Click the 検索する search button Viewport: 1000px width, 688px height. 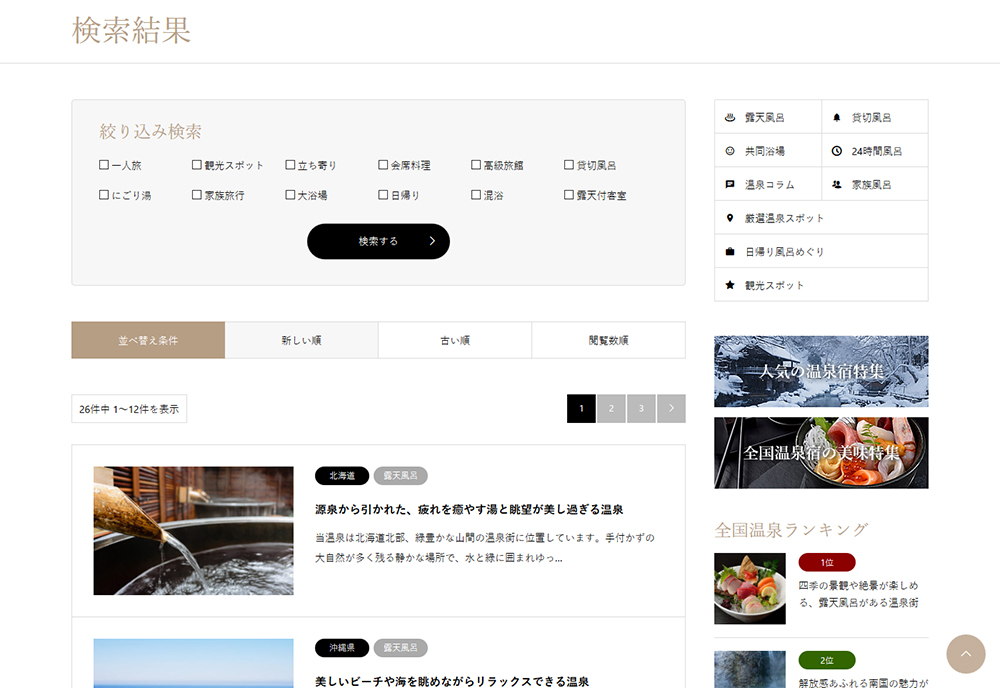(x=378, y=241)
